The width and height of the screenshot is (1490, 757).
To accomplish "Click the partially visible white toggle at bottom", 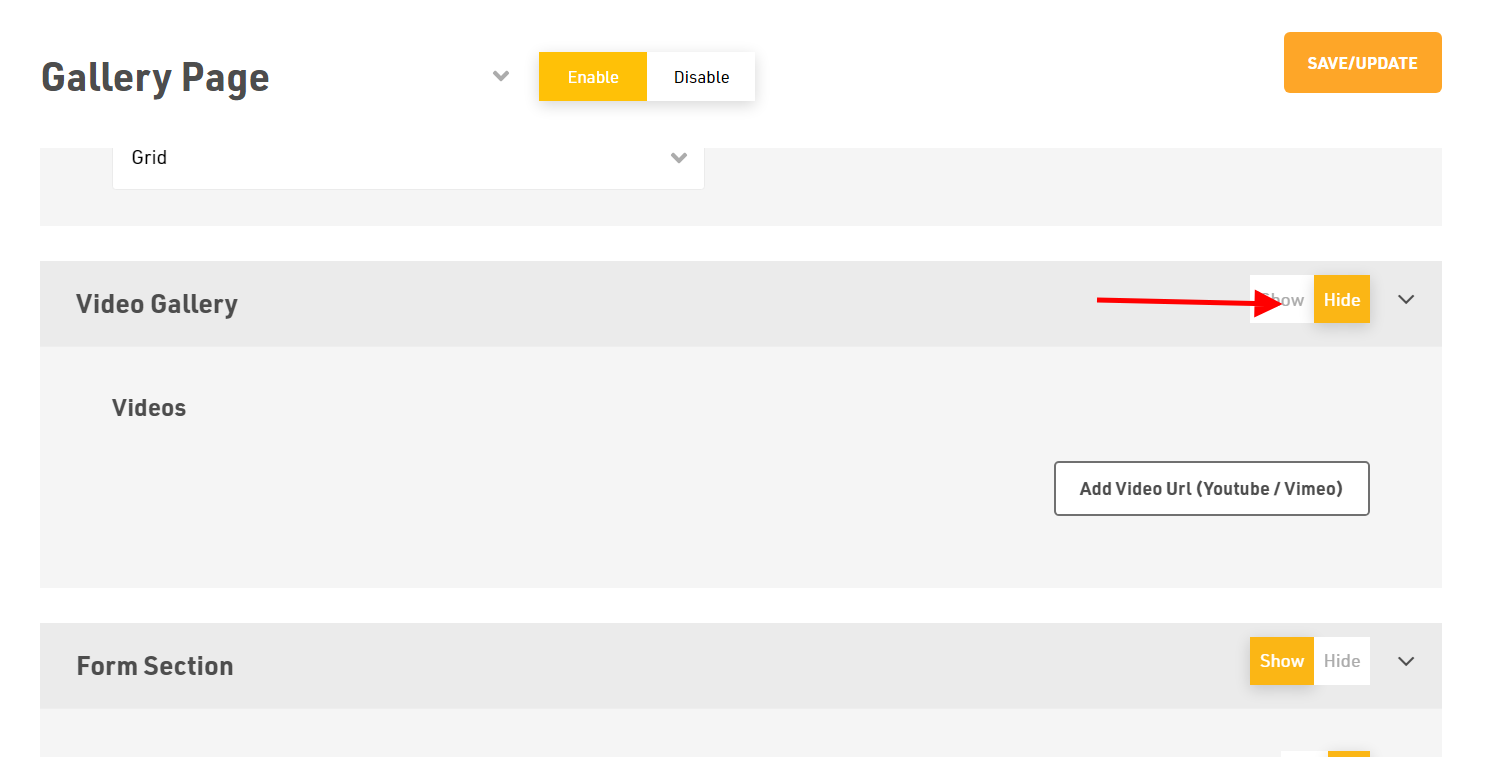I will coord(1304,754).
